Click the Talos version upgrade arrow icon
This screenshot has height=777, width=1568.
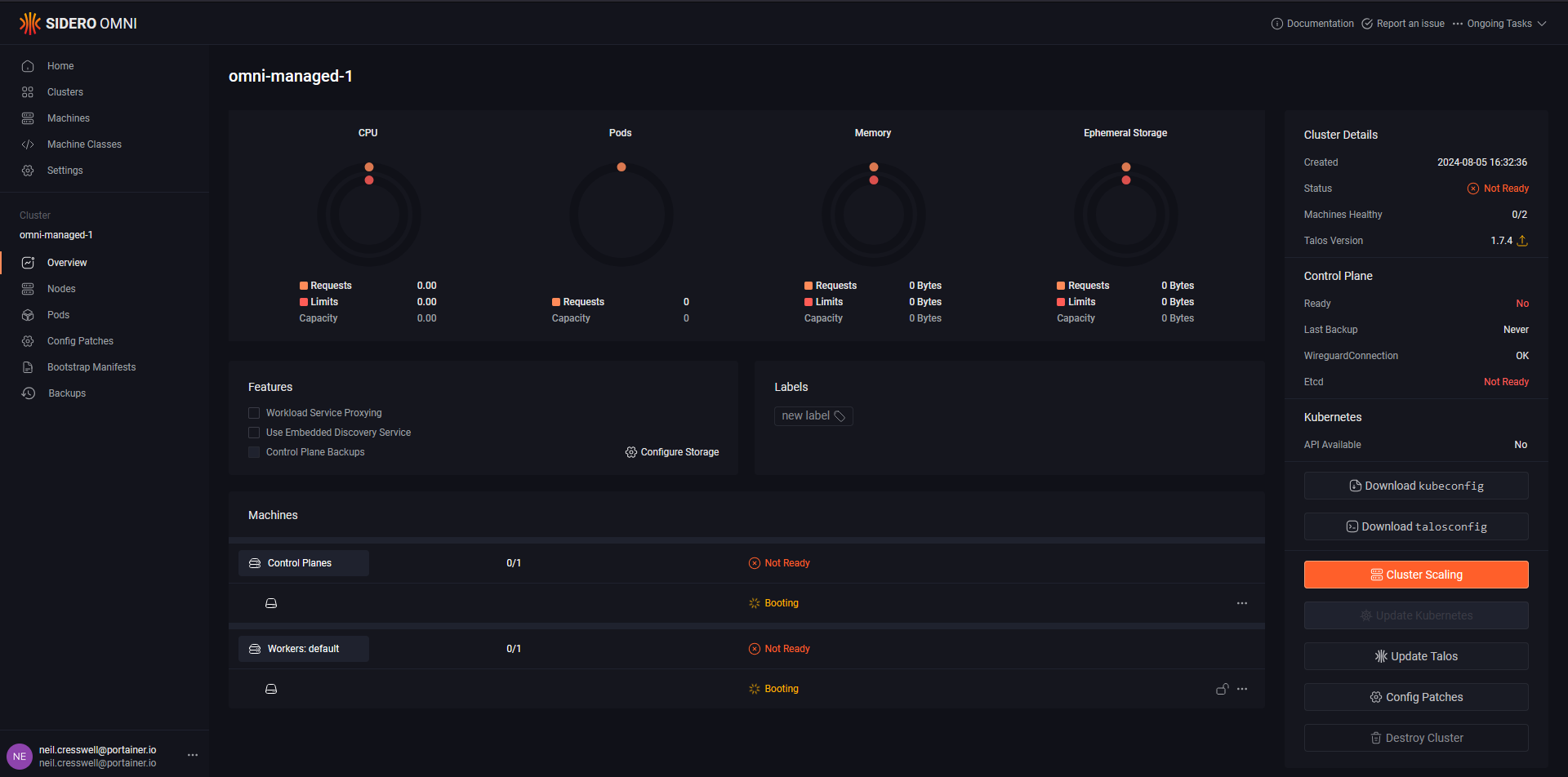coord(1522,241)
